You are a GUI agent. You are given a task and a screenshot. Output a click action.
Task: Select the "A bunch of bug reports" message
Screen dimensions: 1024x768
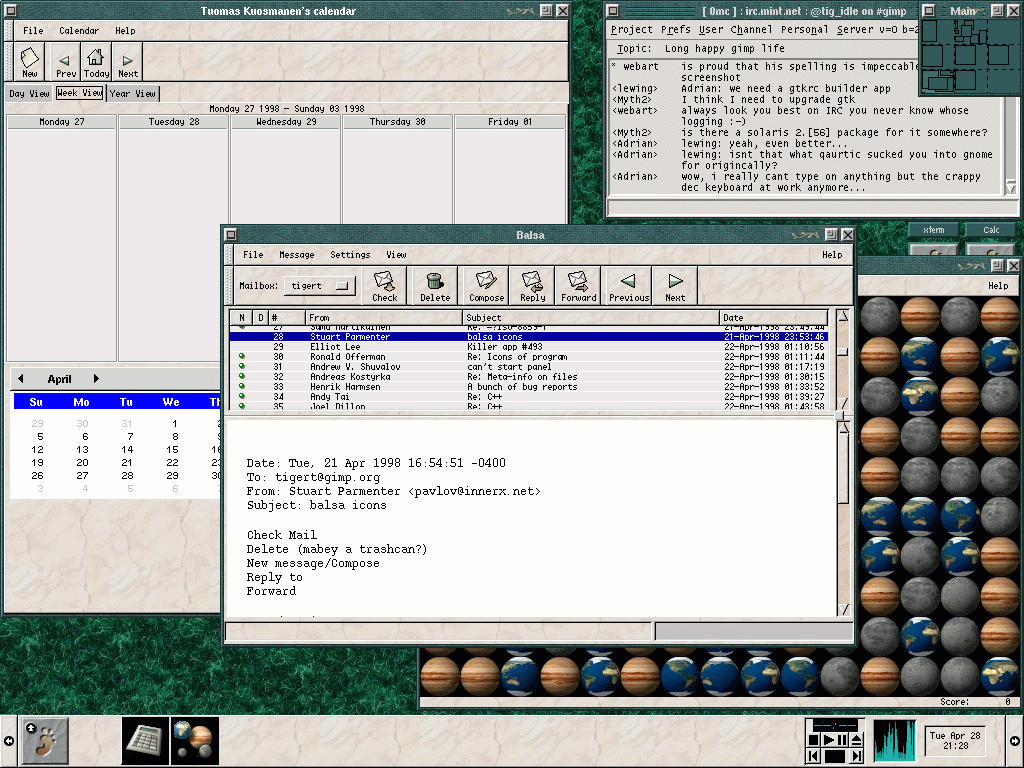(x=528, y=387)
